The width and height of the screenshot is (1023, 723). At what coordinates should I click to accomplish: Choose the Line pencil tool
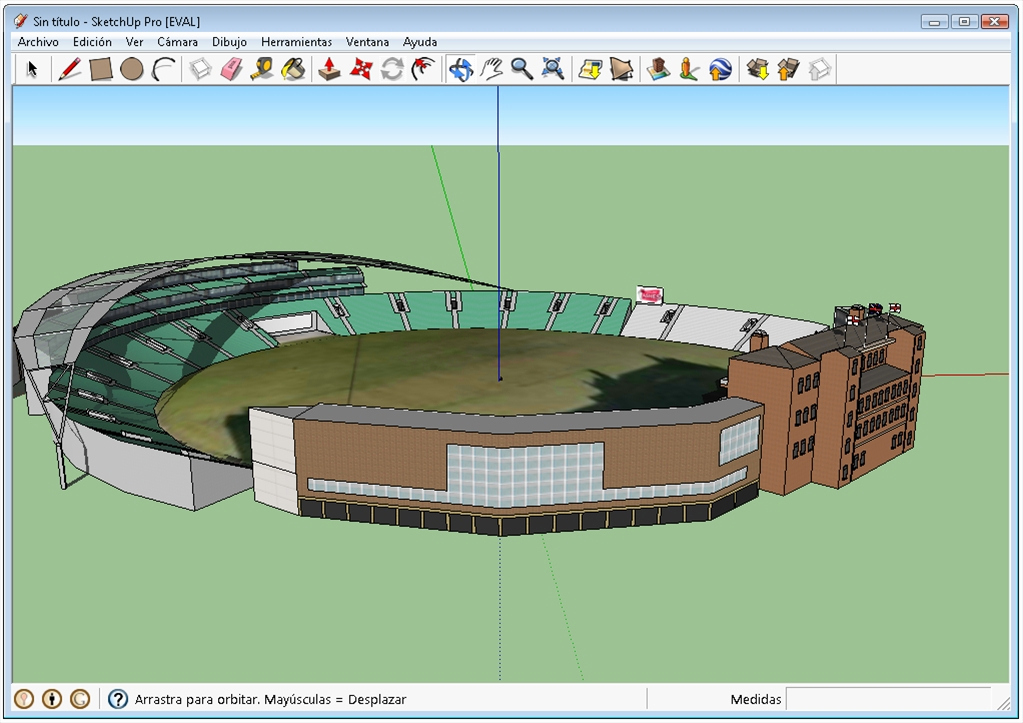pos(69,69)
